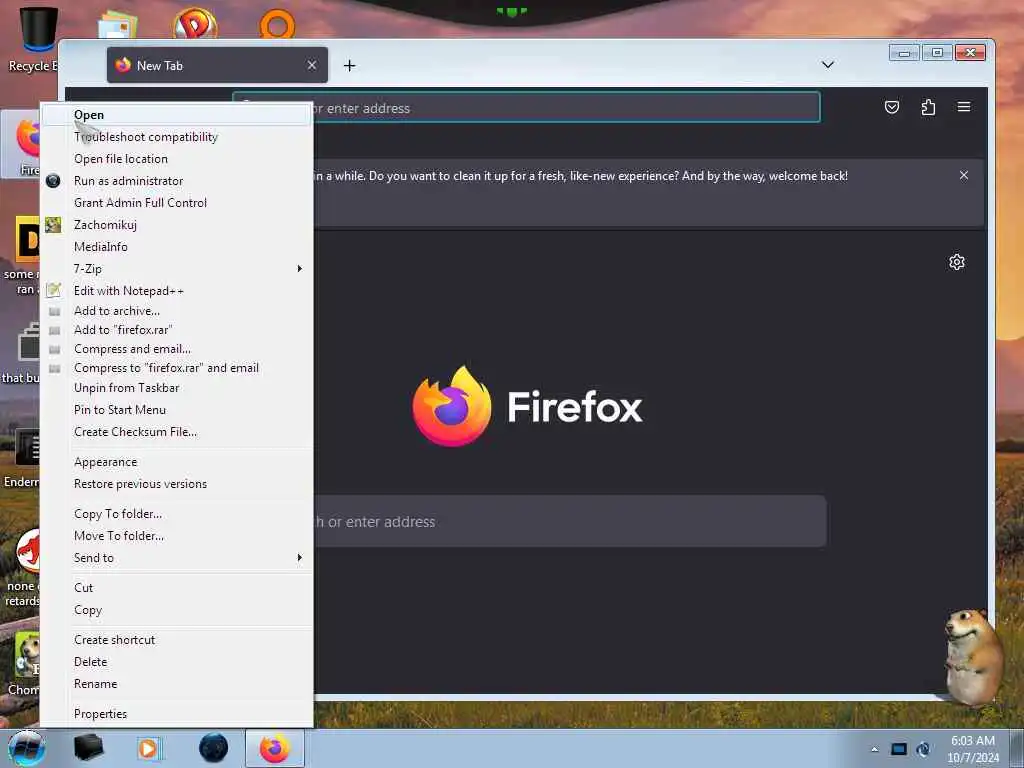This screenshot has width=1024, height=768.
Task: Choose Delete in the context menu
Action: [x=176, y=662]
